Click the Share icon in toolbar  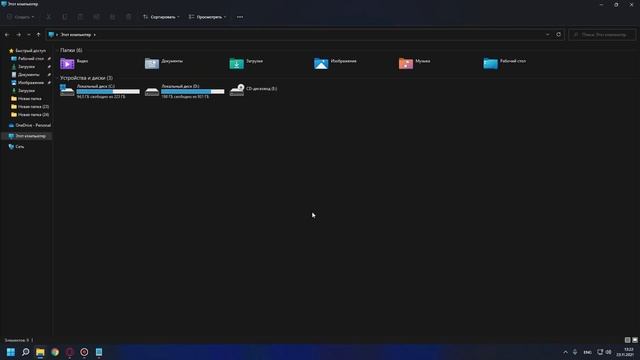[112, 17]
